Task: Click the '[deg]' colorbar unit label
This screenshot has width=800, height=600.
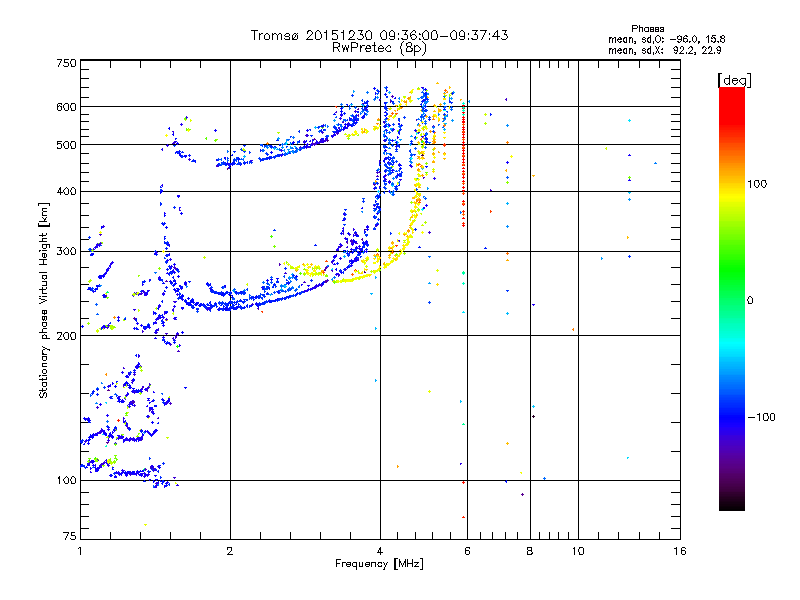Action: coord(734,80)
